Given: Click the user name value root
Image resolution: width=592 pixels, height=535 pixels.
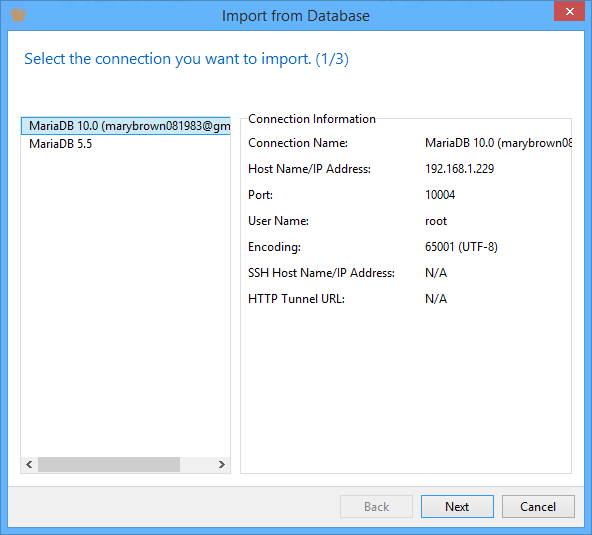Looking at the screenshot, I should click(x=436, y=221).
